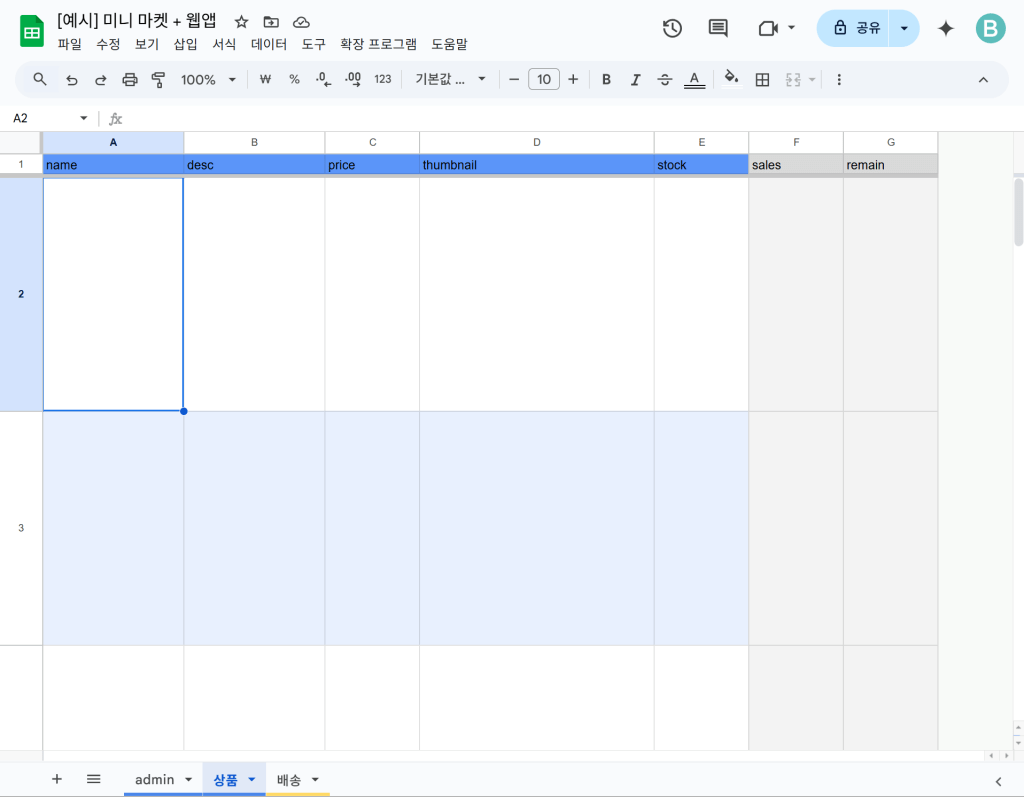Open the 데이터 menu
Viewport: 1024px width, 797px height.
(x=269, y=44)
